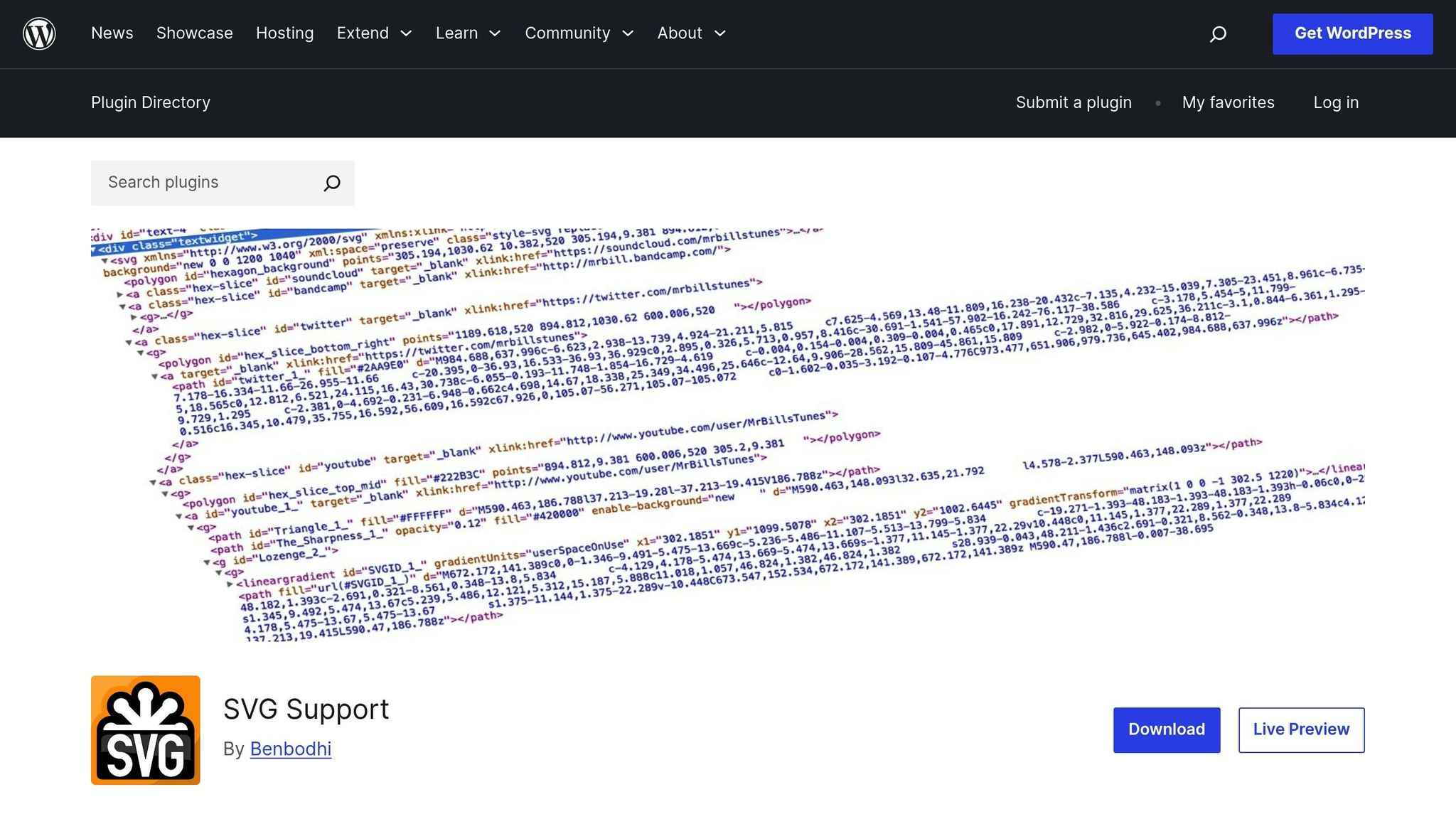Expand the Extend menu chevron
This screenshot has width=1456, height=819.
(x=406, y=33)
